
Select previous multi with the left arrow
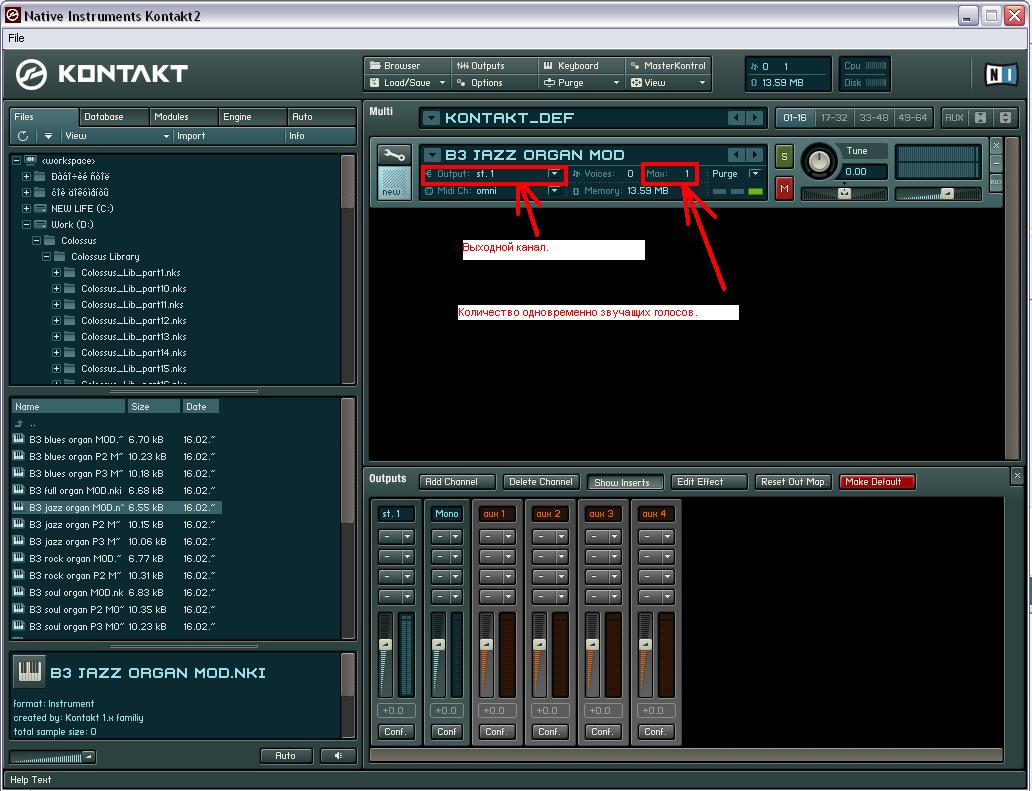coord(736,118)
